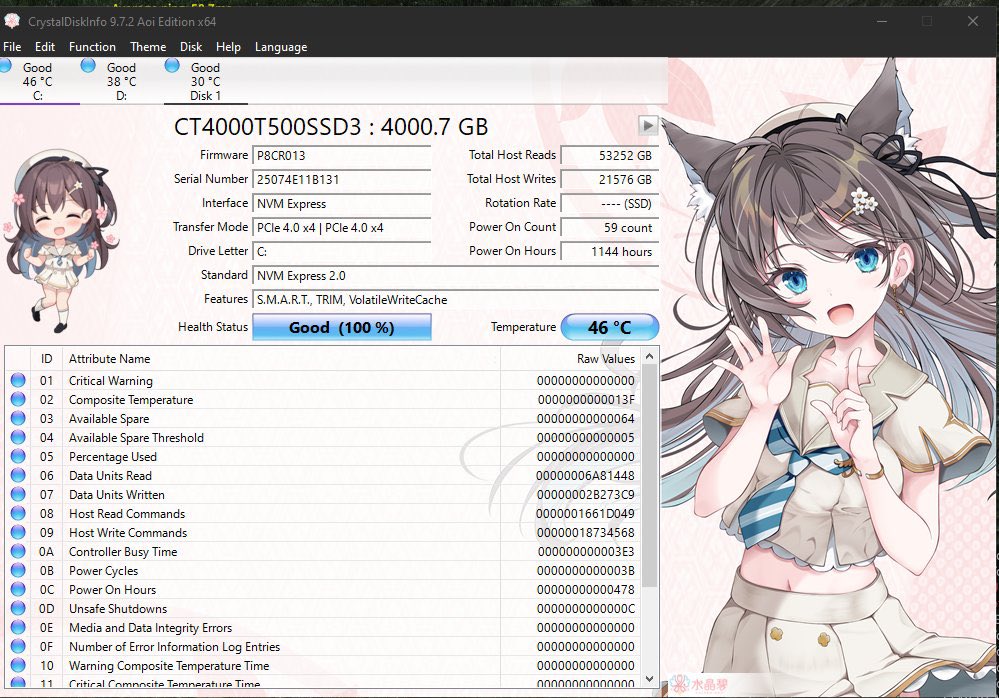Click the next disk arrow button
999x698 pixels.
click(648, 125)
